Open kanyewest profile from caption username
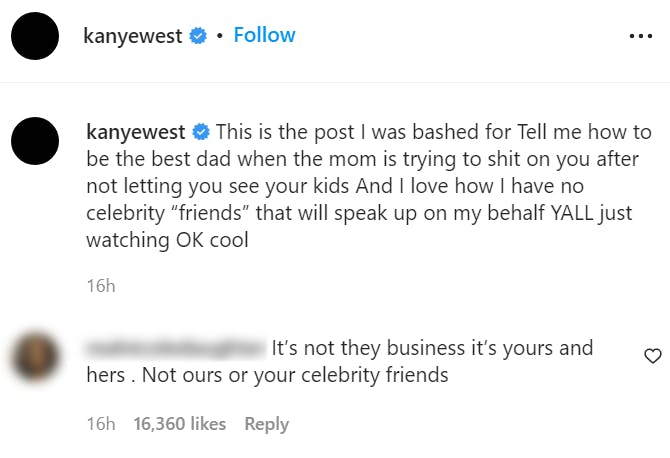Viewport: 670px width, 458px height. 134,132
